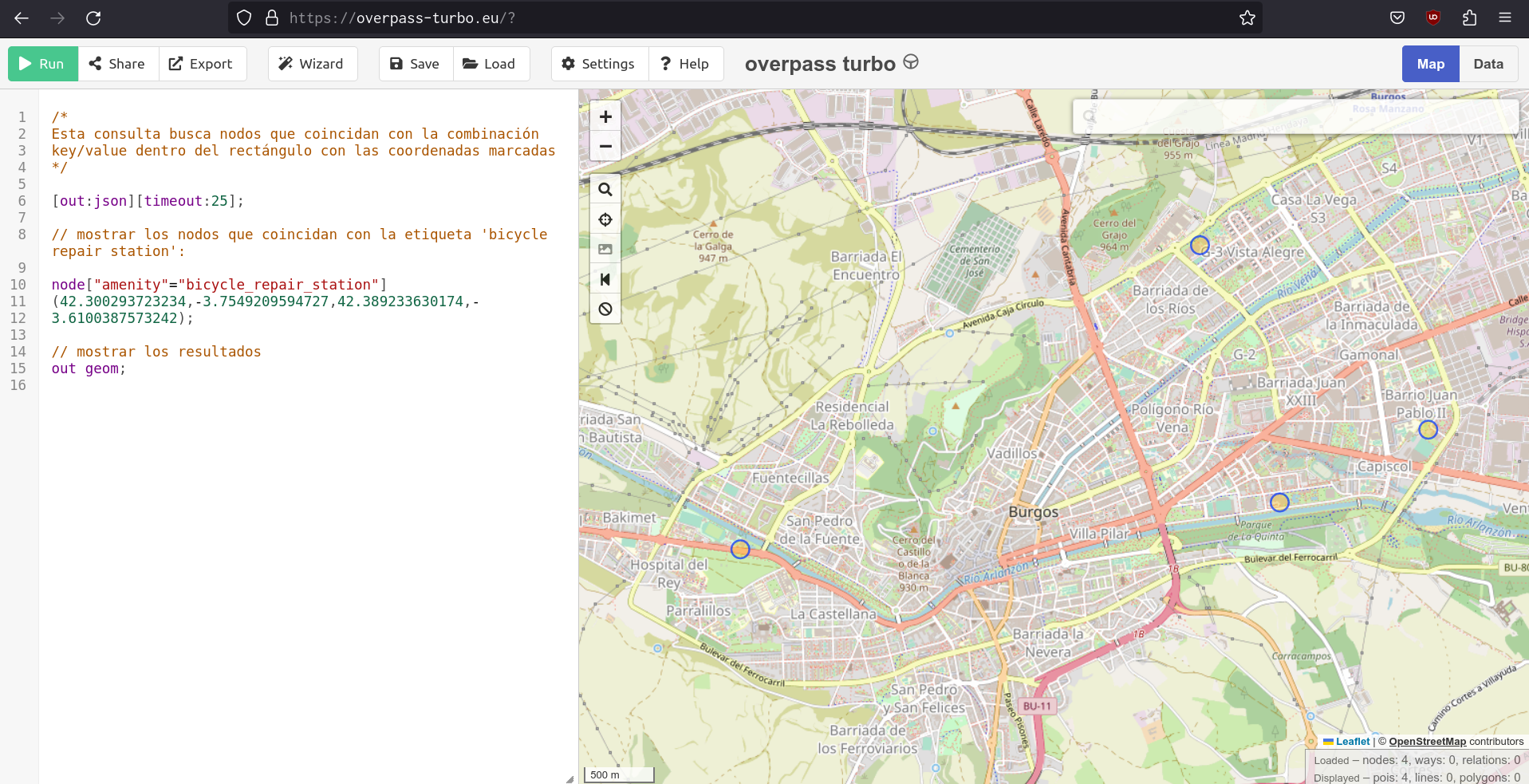Launch the query Wizard

click(x=313, y=64)
